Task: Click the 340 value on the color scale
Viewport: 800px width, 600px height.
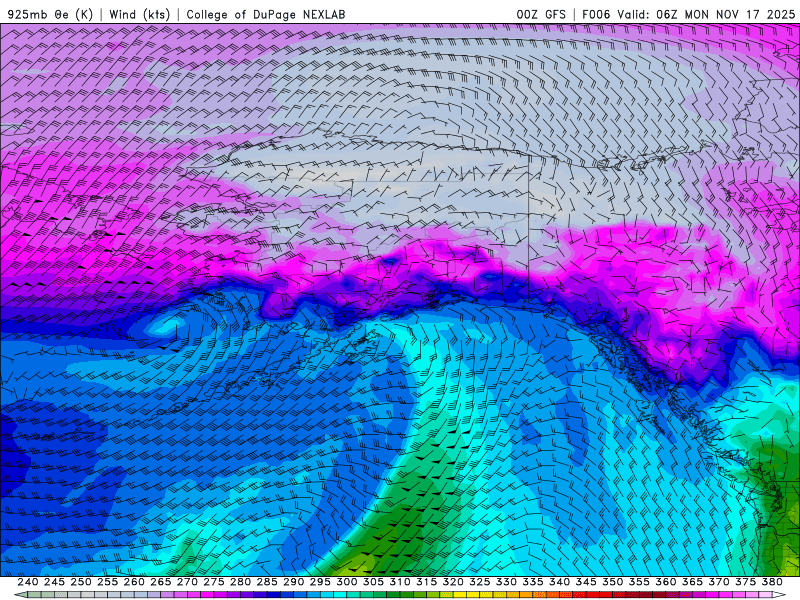Action: pyautogui.click(x=559, y=582)
